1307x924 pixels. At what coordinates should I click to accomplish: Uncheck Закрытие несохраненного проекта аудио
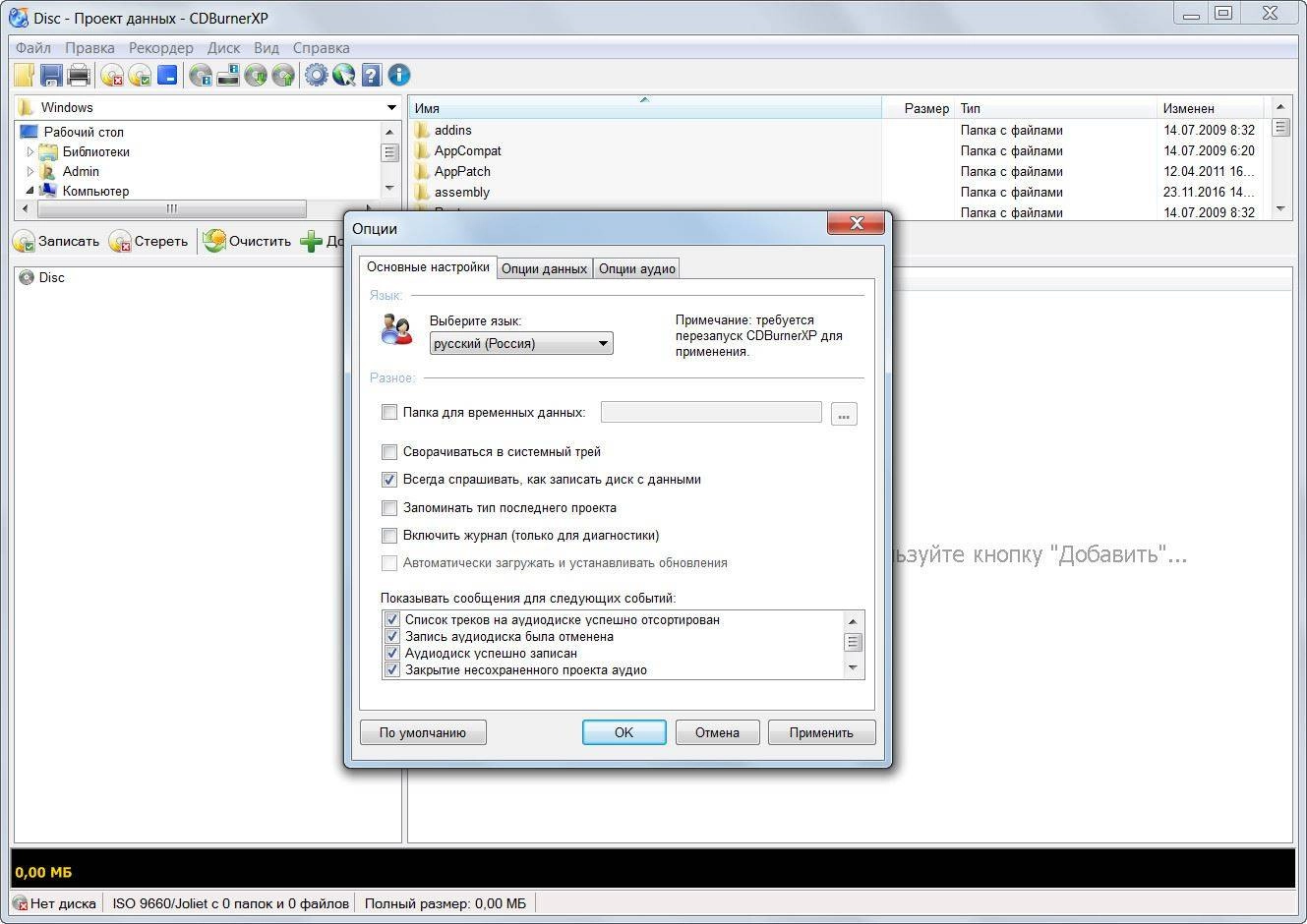tap(392, 669)
